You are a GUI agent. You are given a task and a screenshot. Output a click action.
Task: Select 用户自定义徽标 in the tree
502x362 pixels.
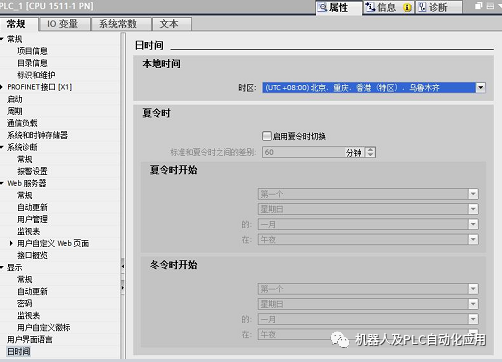point(44,327)
